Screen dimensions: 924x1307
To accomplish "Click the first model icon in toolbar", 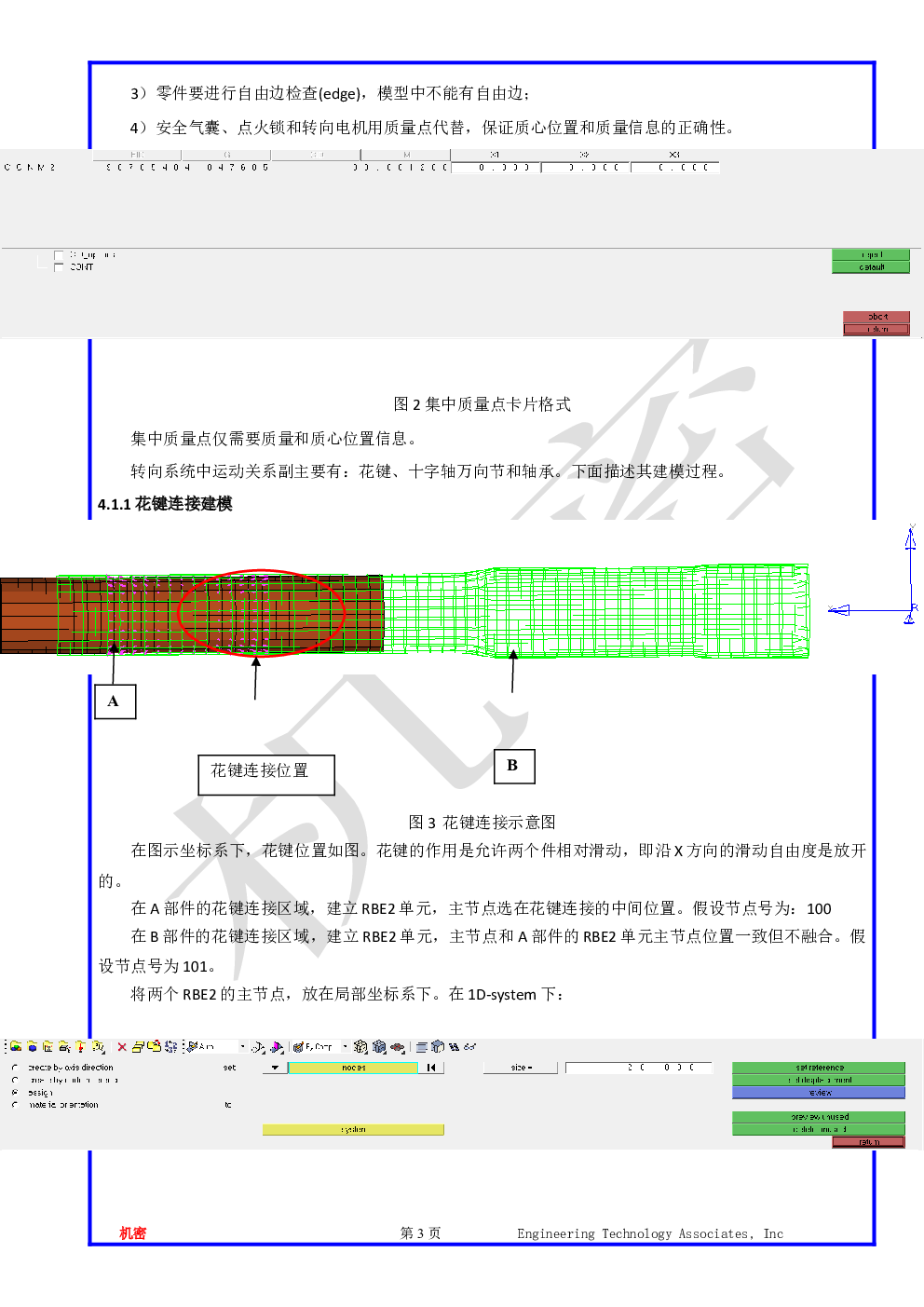I will [x=16, y=1047].
